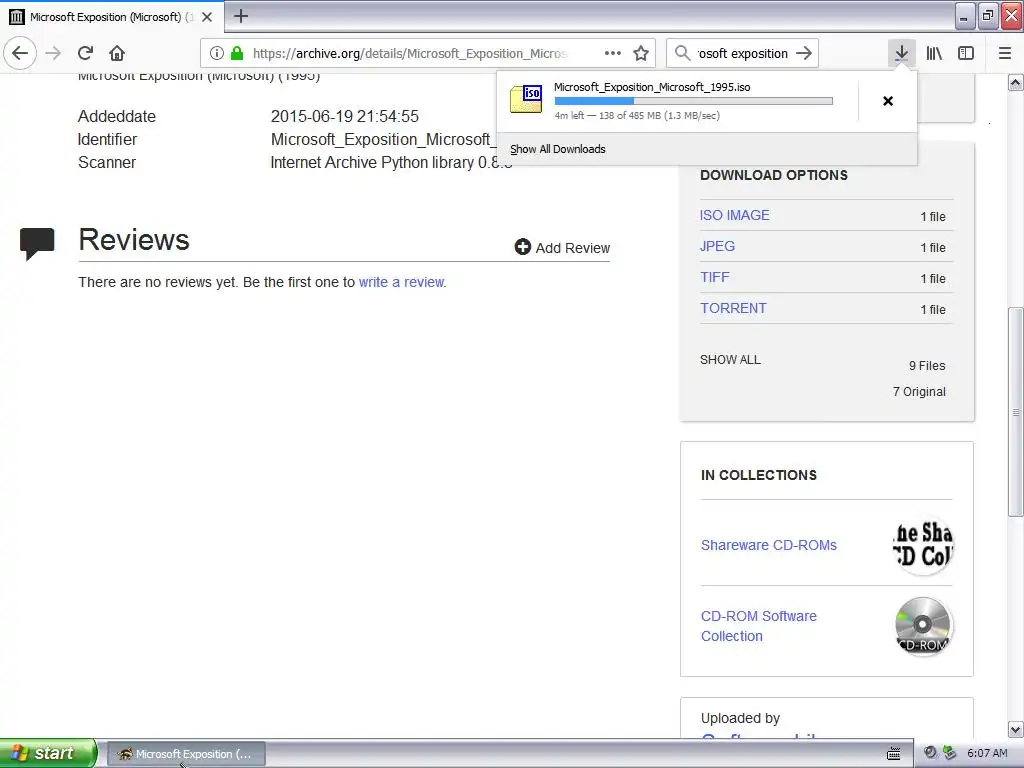Reload the current page

coord(85,53)
